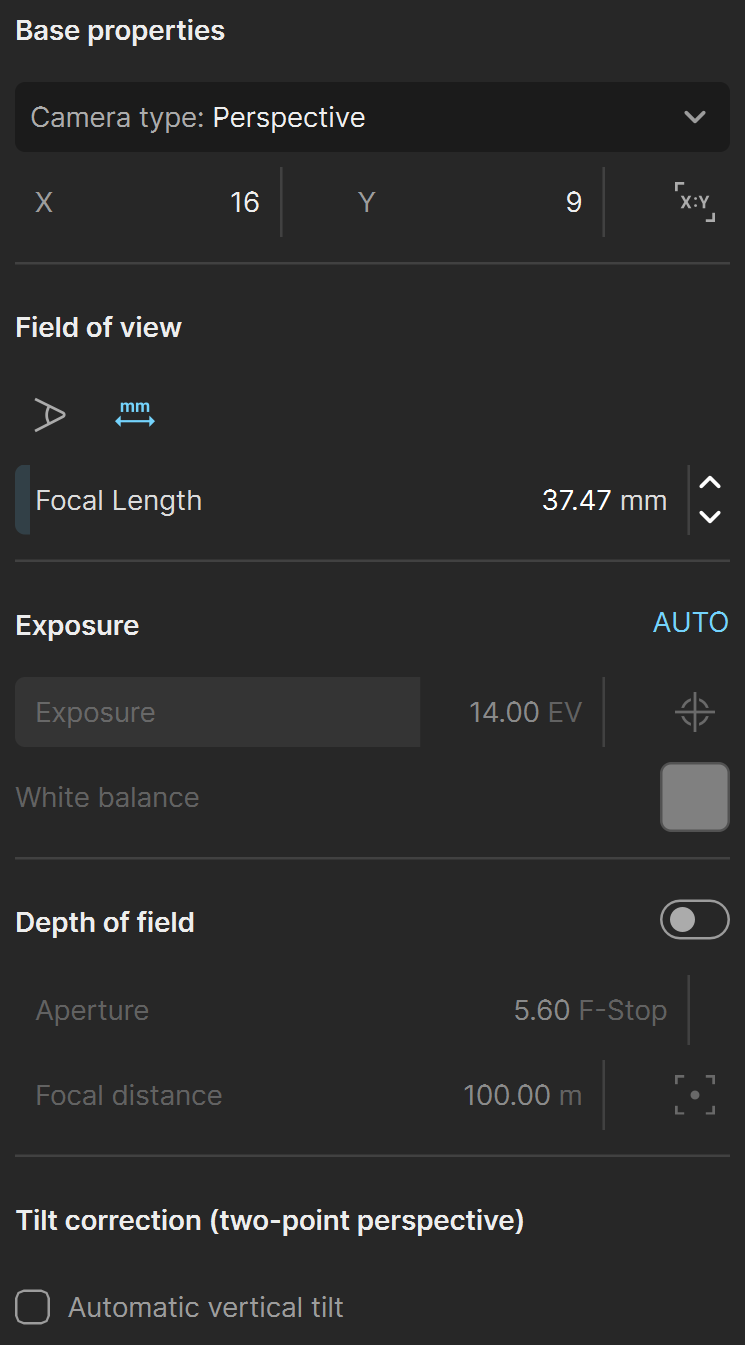Click the X:Y aspect ratio lock icon
The width and height of the screenshot is (745, 1345).
[x=695, y=202]
